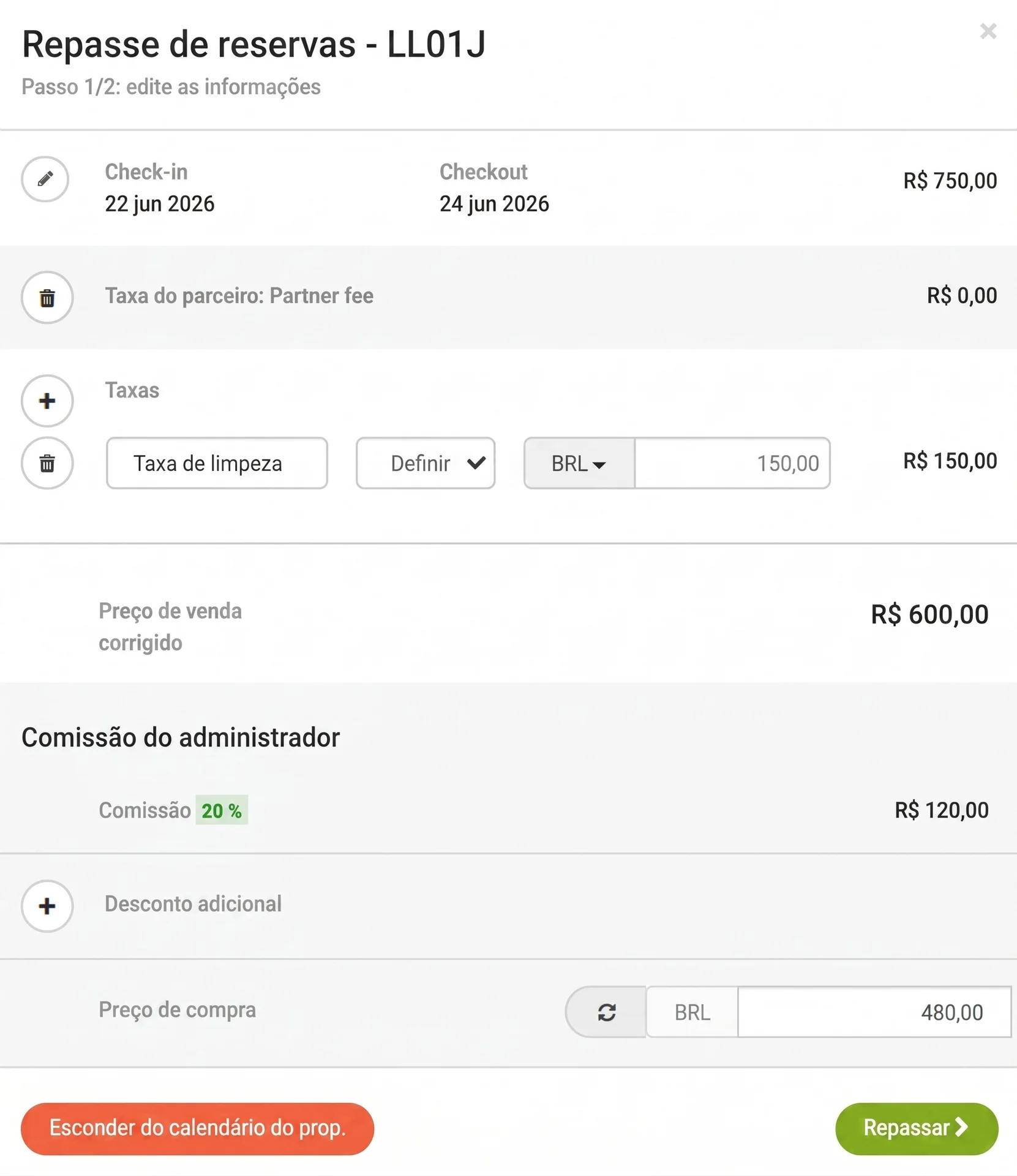
Task: Delete the Partner fee with trash icon
Action: [47, 298]
